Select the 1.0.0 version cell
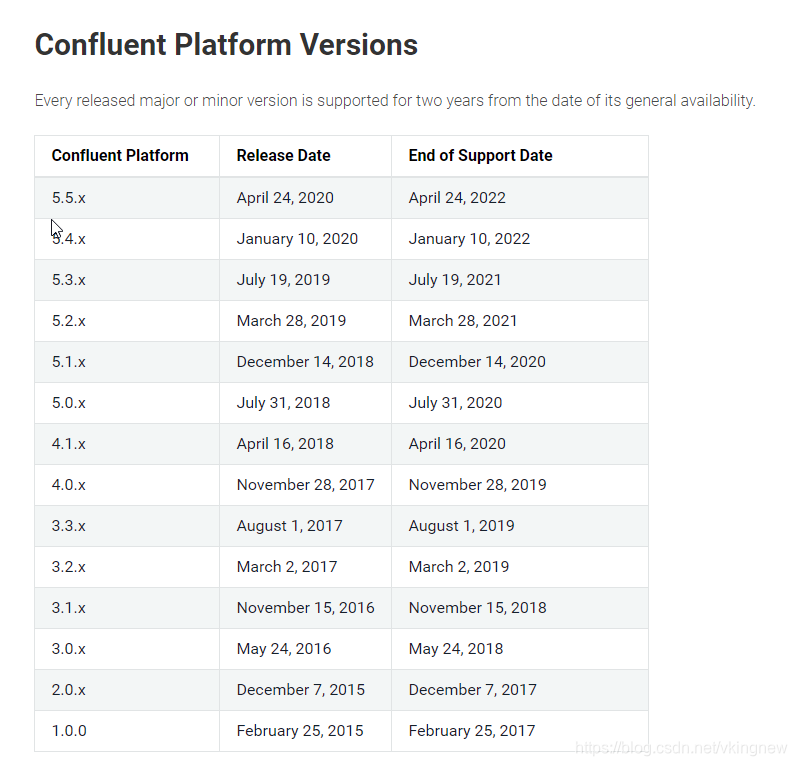This screenshot has height=766, width=797. (x=69, y=730)
